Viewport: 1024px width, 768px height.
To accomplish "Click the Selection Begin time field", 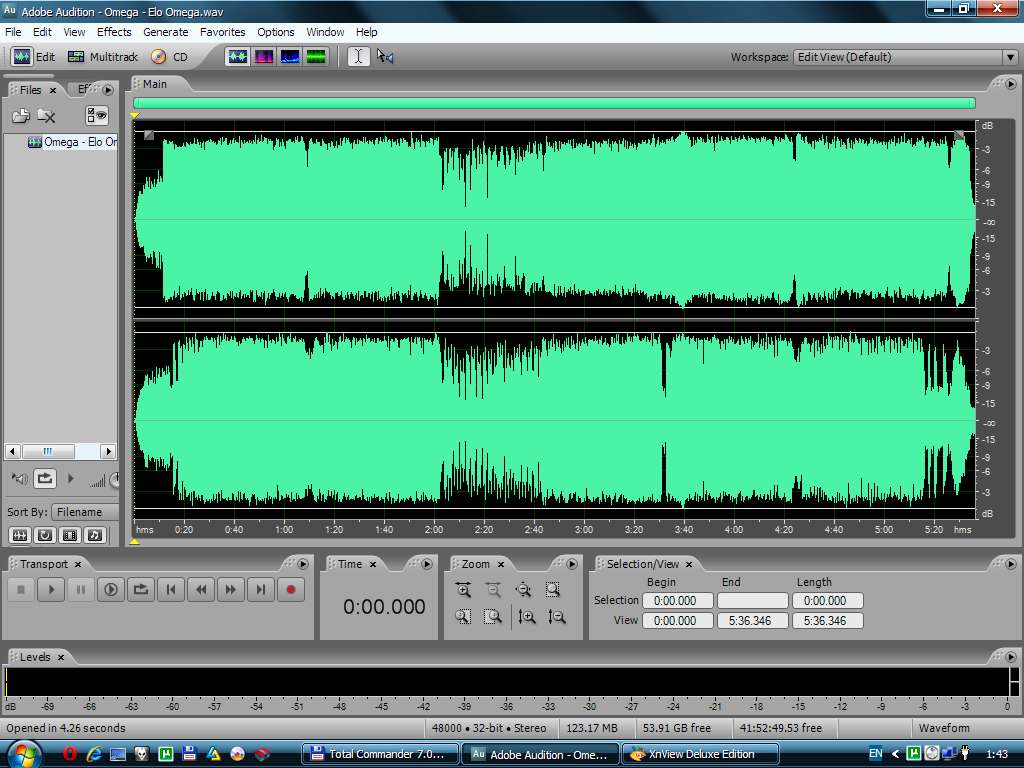I will click(x=677, y=601).
